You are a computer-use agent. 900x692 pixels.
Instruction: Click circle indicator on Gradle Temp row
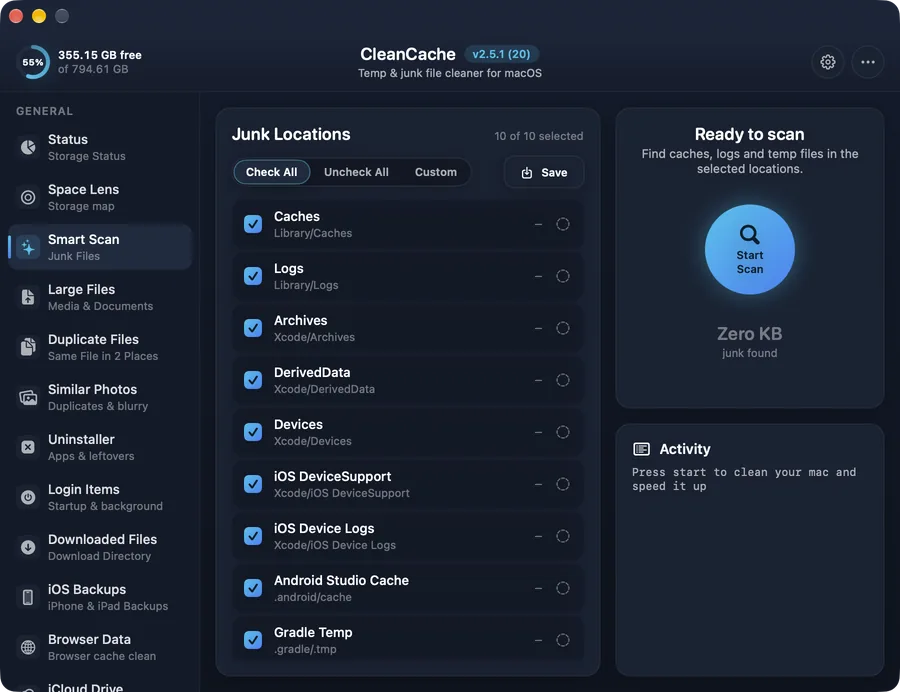point(562,640)
